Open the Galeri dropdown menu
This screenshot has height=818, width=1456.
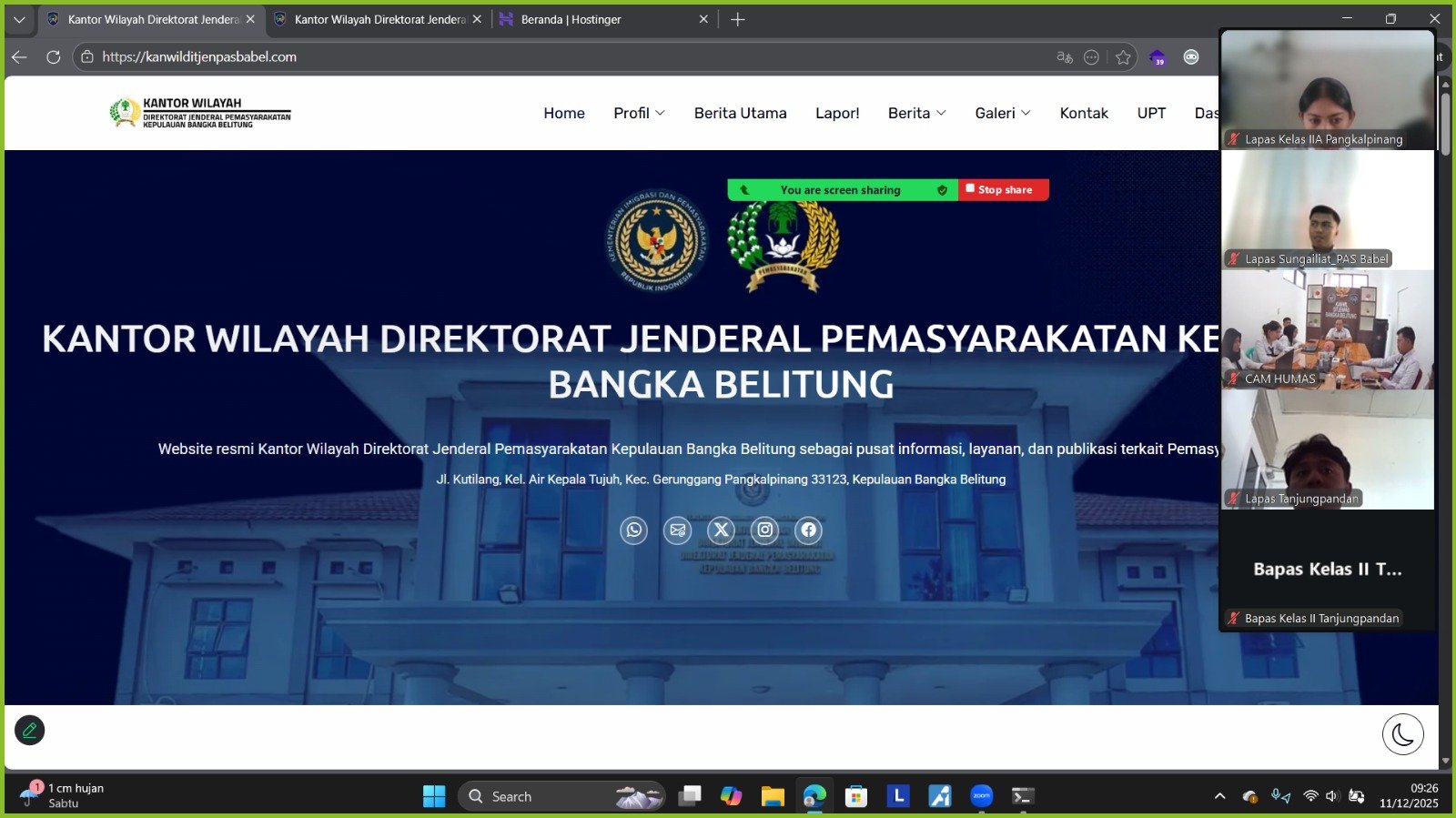click(1002, 113)
